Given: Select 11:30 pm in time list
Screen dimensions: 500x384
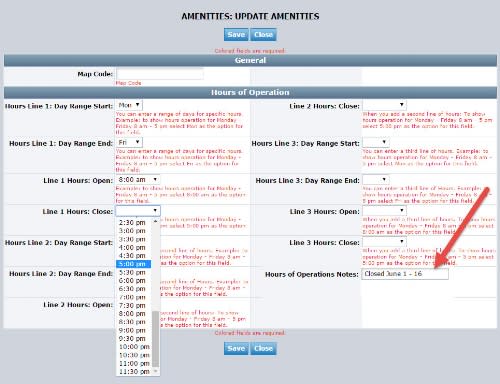Looking at the screenshot, I should 134,371.
